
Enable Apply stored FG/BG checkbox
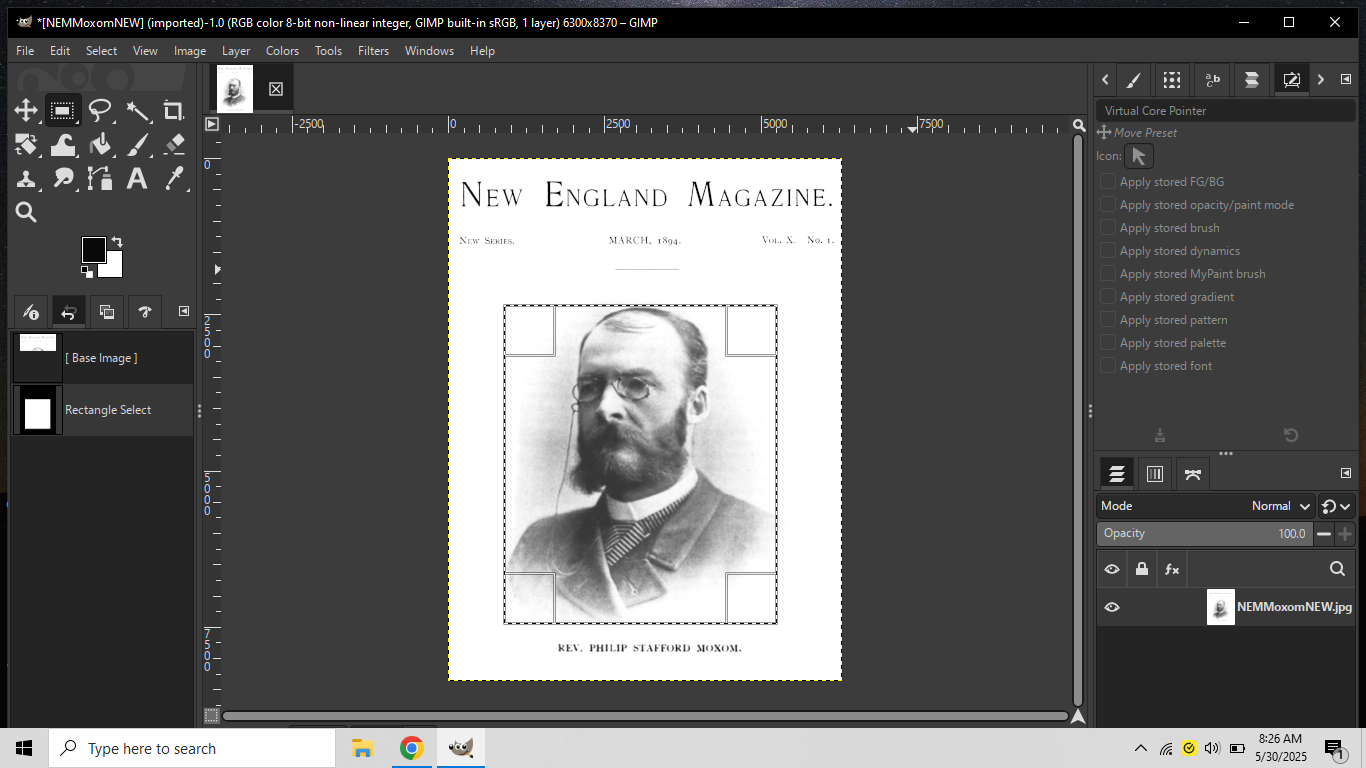click(1108, 182)
